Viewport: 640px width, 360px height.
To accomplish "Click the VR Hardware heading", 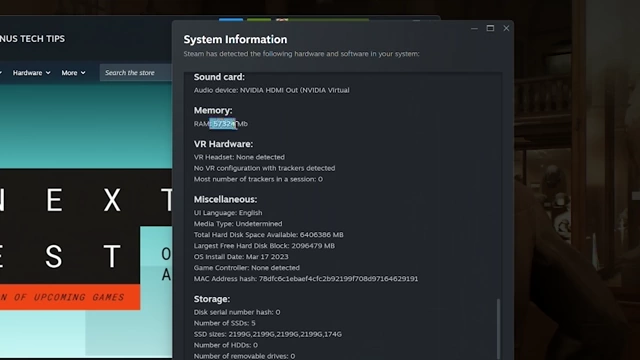I will [223, 144].
